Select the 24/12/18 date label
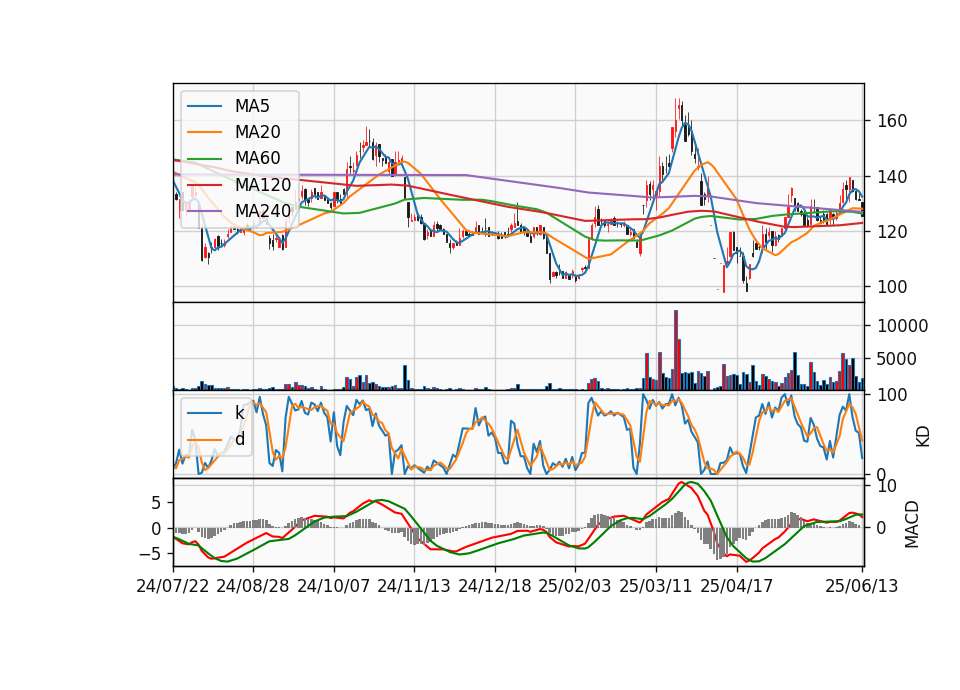 tap(495, 586)
